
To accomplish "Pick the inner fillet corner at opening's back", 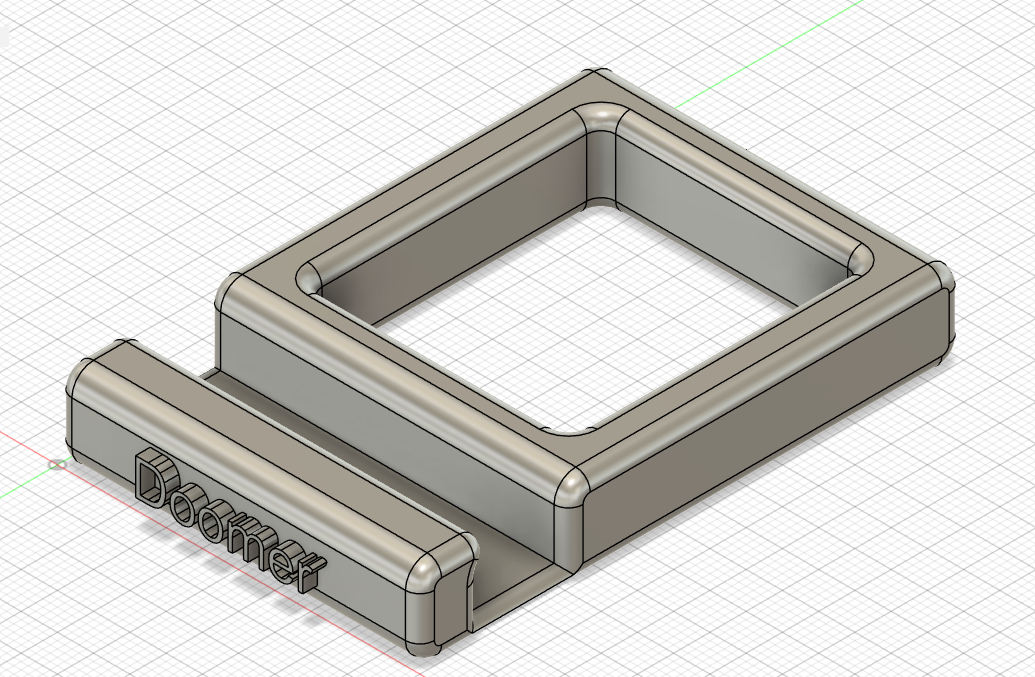I will [600, 150].
